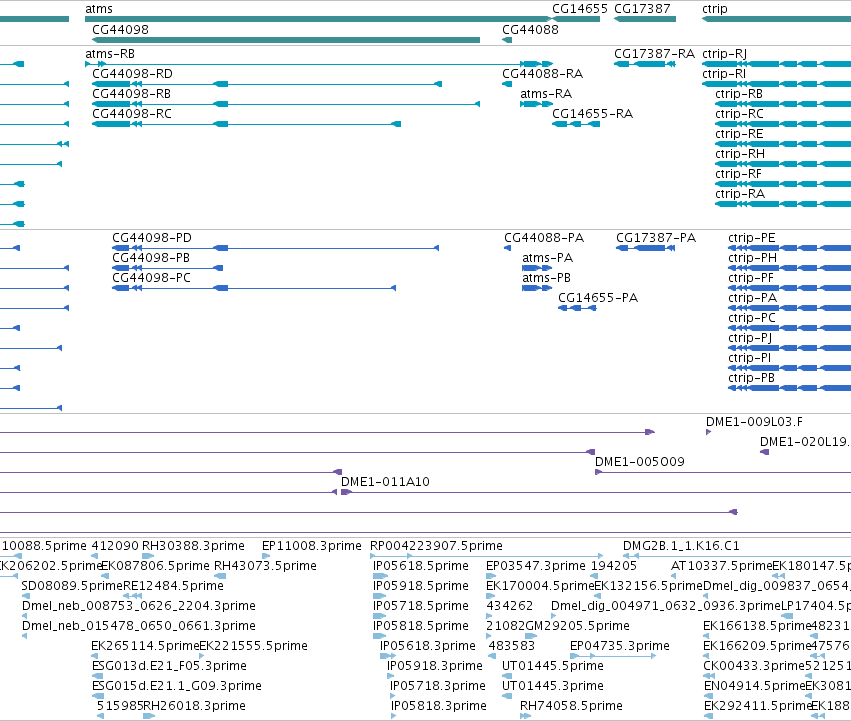The height and width of the screenshot is (721, 851).
Task: Select EST IP05718.5prime
Action: 379,616
